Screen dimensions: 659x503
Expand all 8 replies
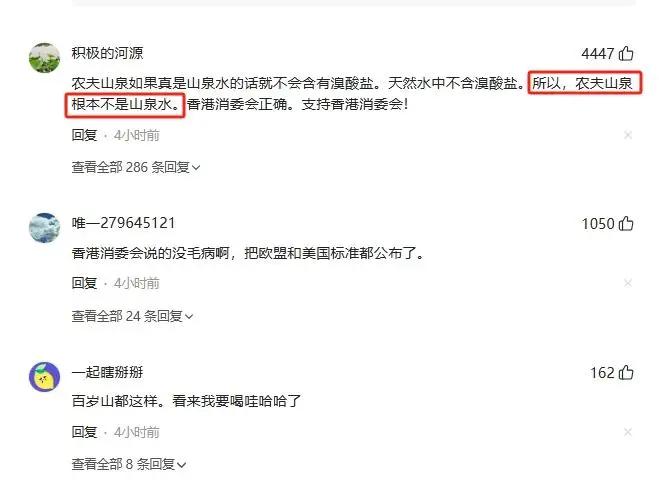129,464
